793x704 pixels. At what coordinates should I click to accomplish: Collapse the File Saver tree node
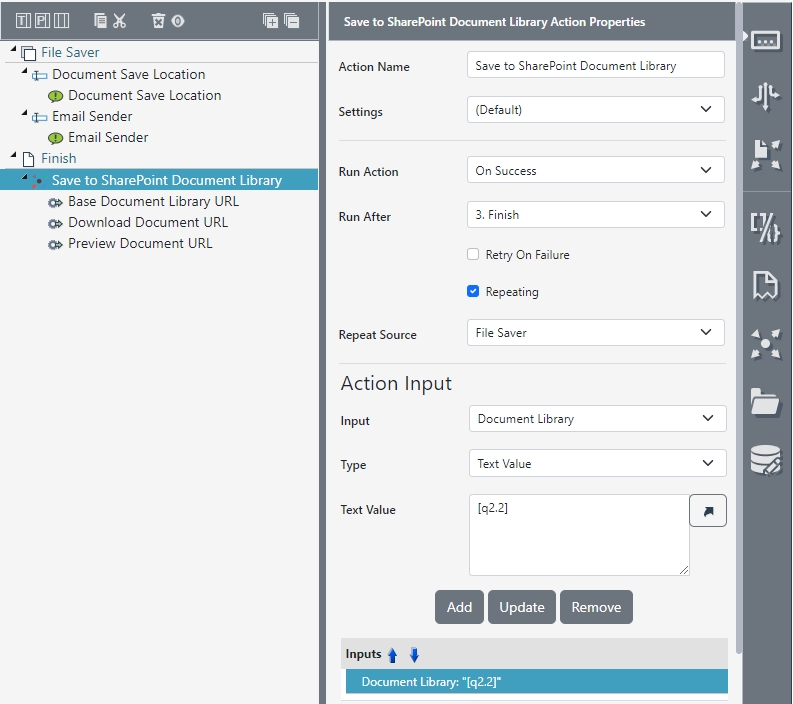[x=14, y=49]
